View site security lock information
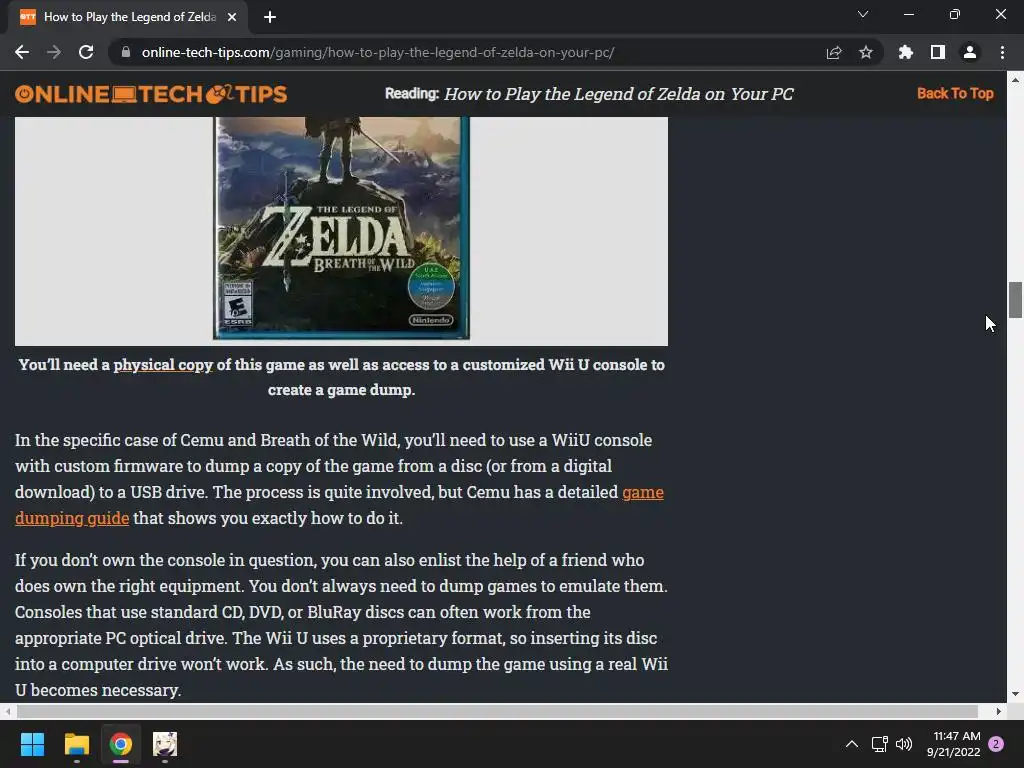This screenshot has height=768, width=1024. [x=126, y=52]
